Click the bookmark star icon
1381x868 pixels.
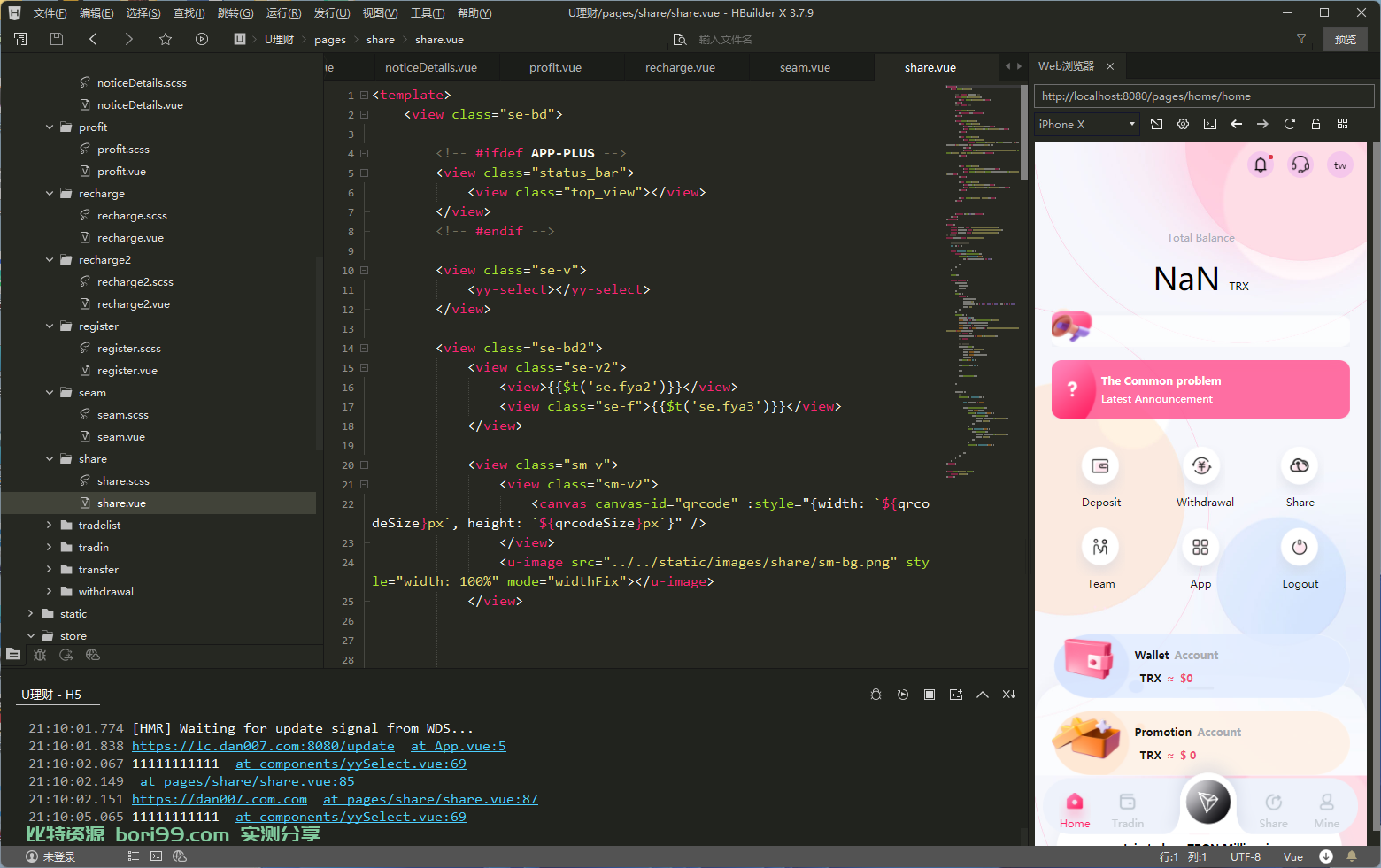166,39
